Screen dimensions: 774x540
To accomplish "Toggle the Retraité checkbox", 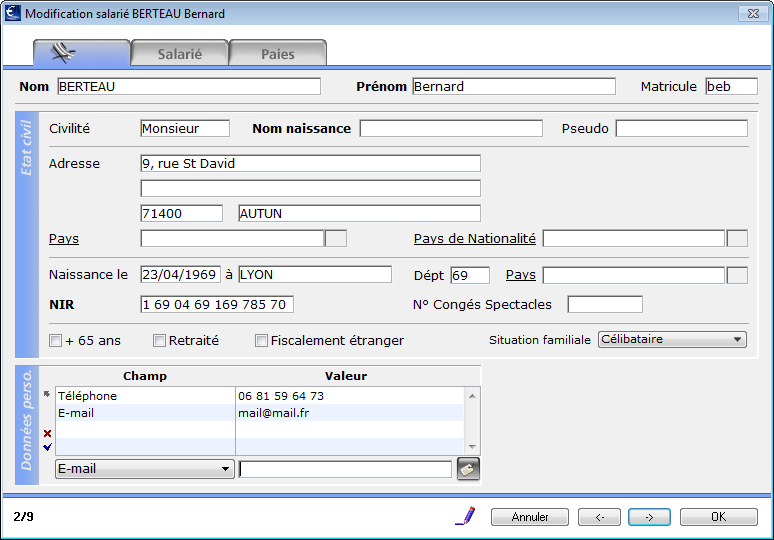I will click(x=159, y=341).
